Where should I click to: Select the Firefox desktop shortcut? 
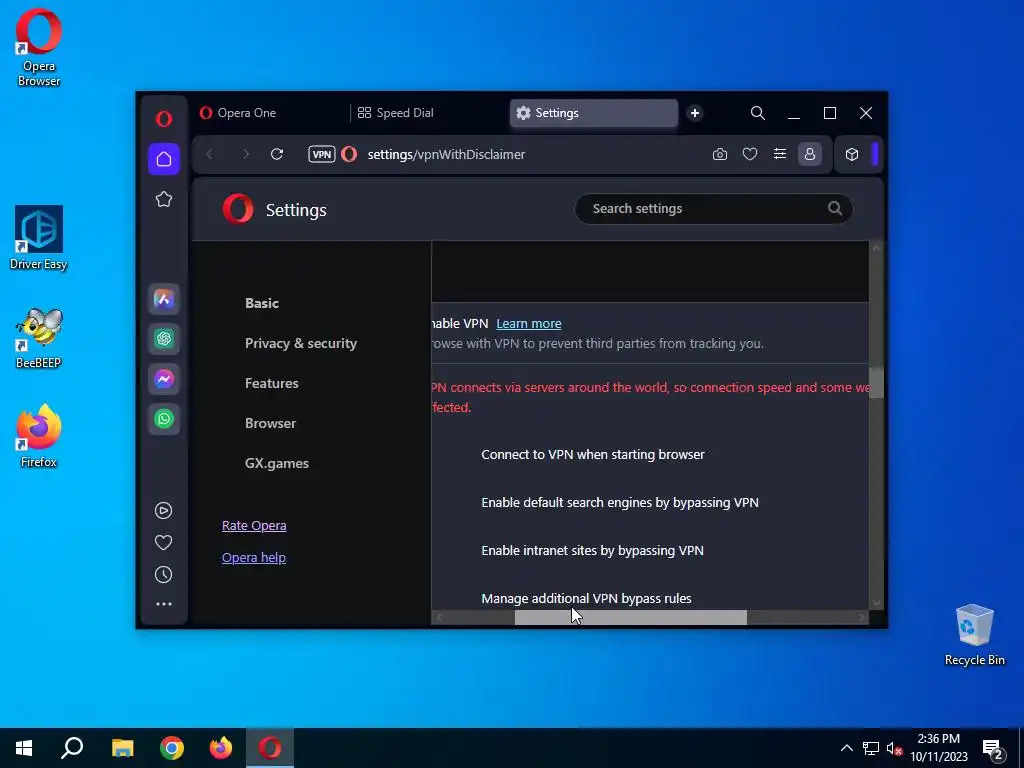(x=39, y=436)
